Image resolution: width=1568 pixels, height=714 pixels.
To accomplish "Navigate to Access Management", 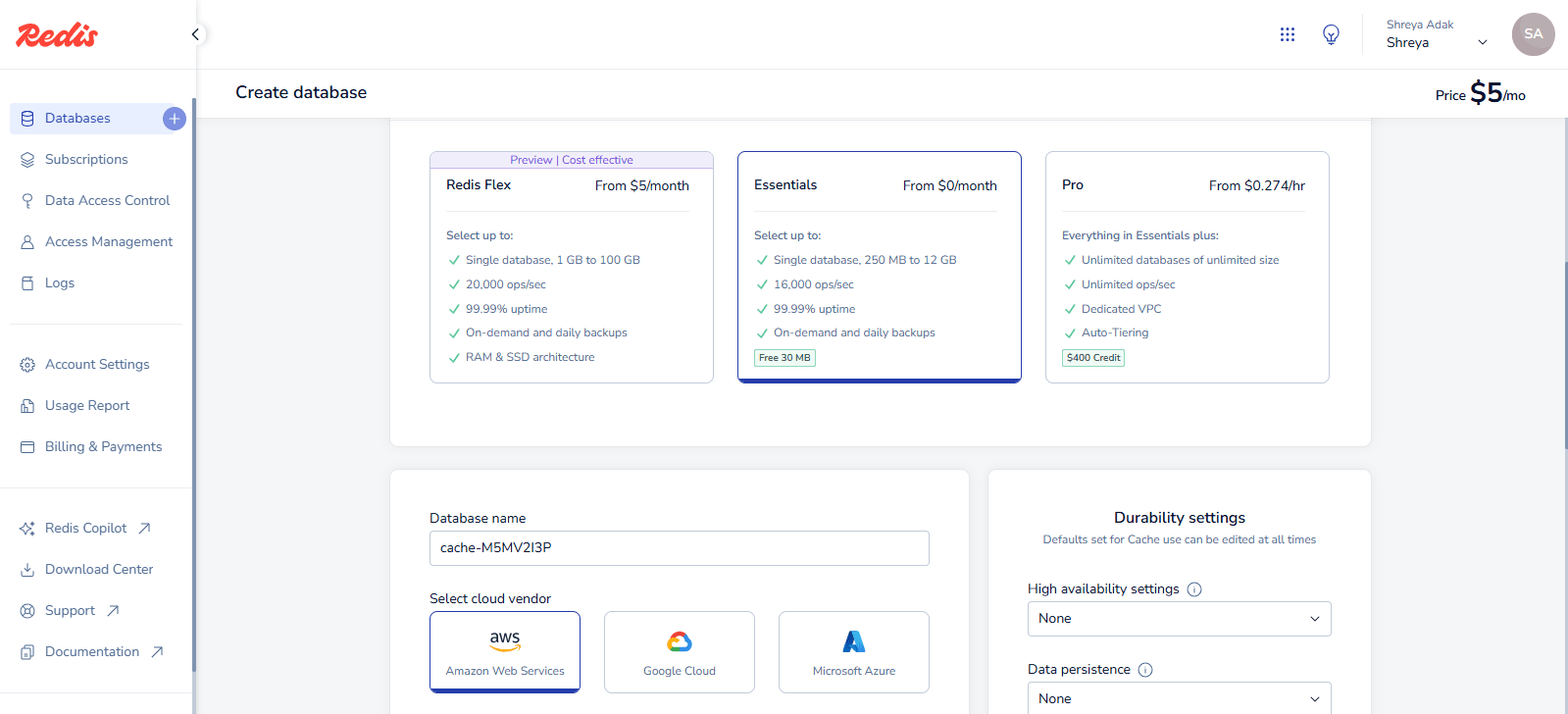I will [109, 242].
